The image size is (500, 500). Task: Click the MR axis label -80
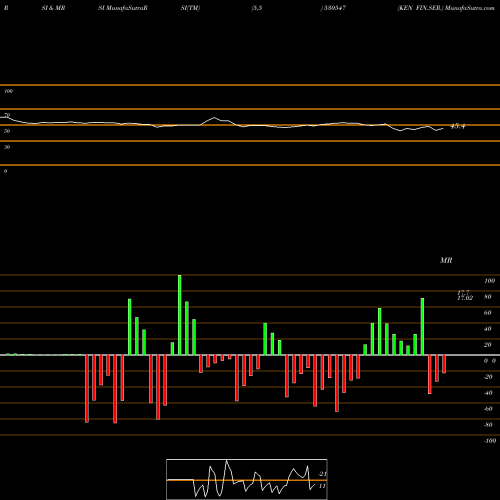(488, 425)
